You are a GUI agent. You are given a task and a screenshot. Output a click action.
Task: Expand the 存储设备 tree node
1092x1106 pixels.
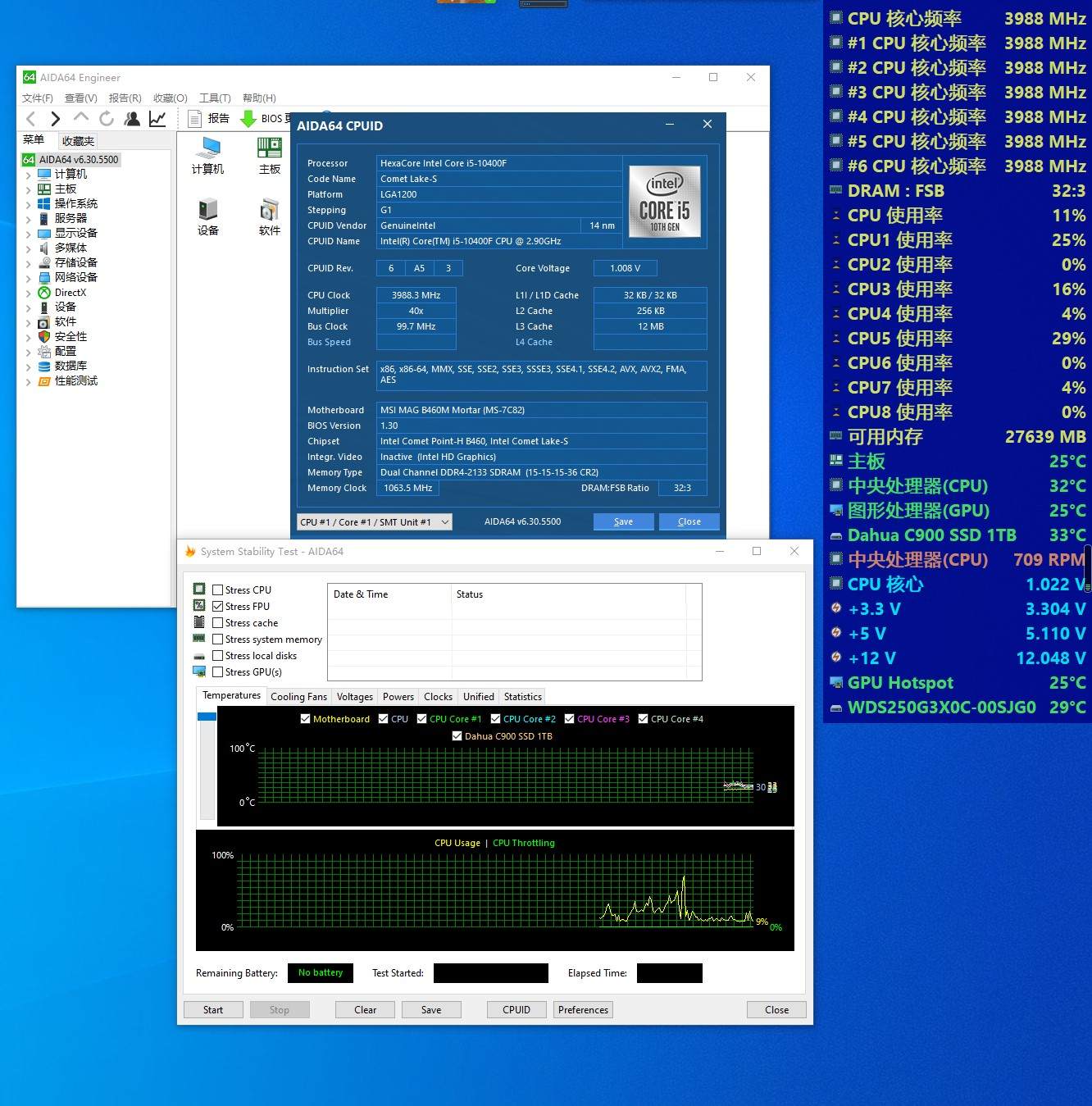tap(29, 263)
